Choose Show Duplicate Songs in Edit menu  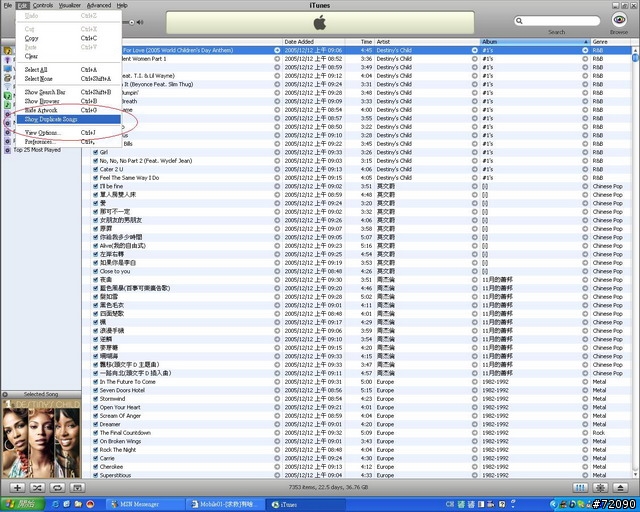tap(69, 119)
